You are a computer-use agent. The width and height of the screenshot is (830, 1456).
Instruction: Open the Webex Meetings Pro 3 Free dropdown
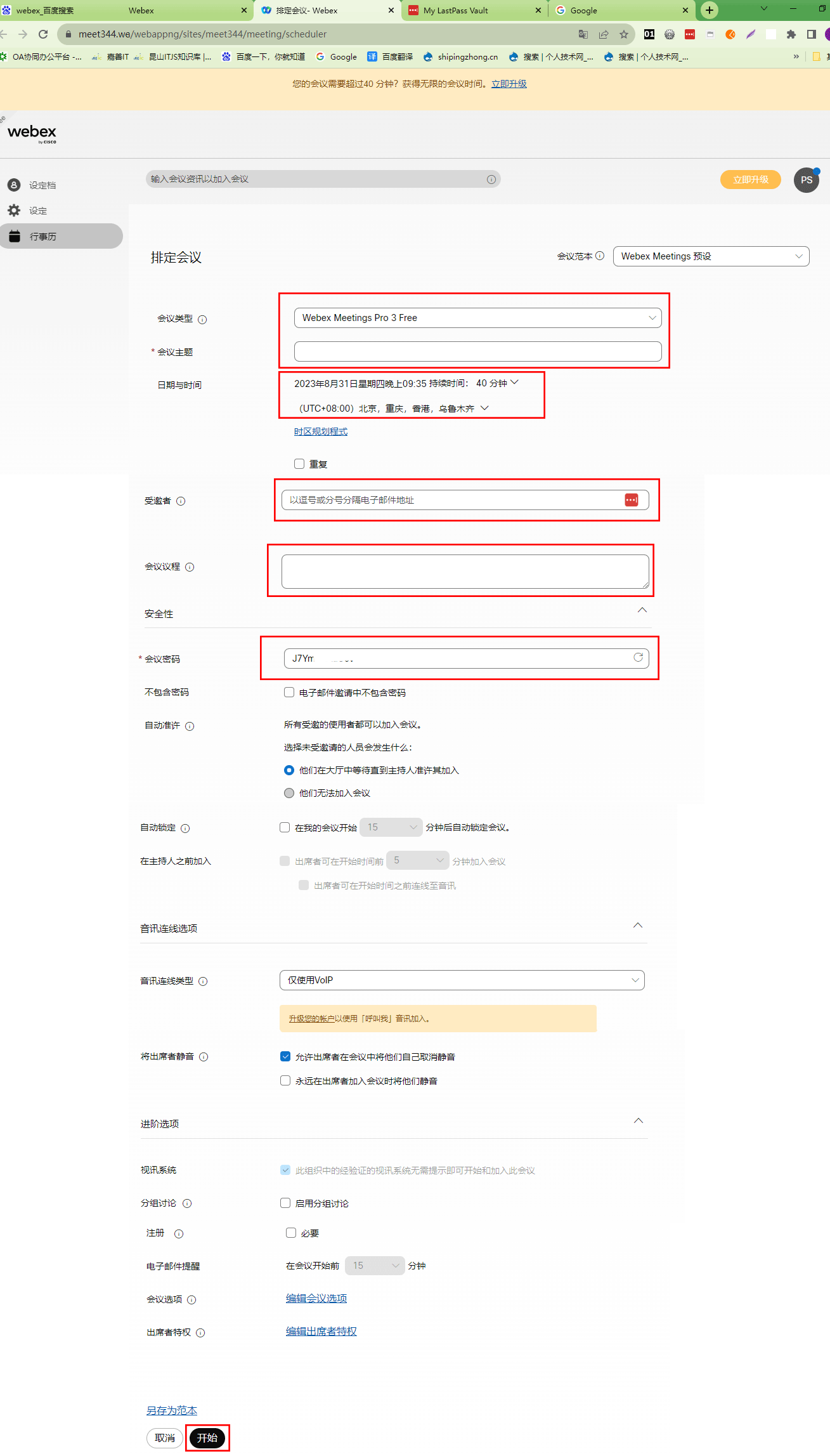(477, 318)
